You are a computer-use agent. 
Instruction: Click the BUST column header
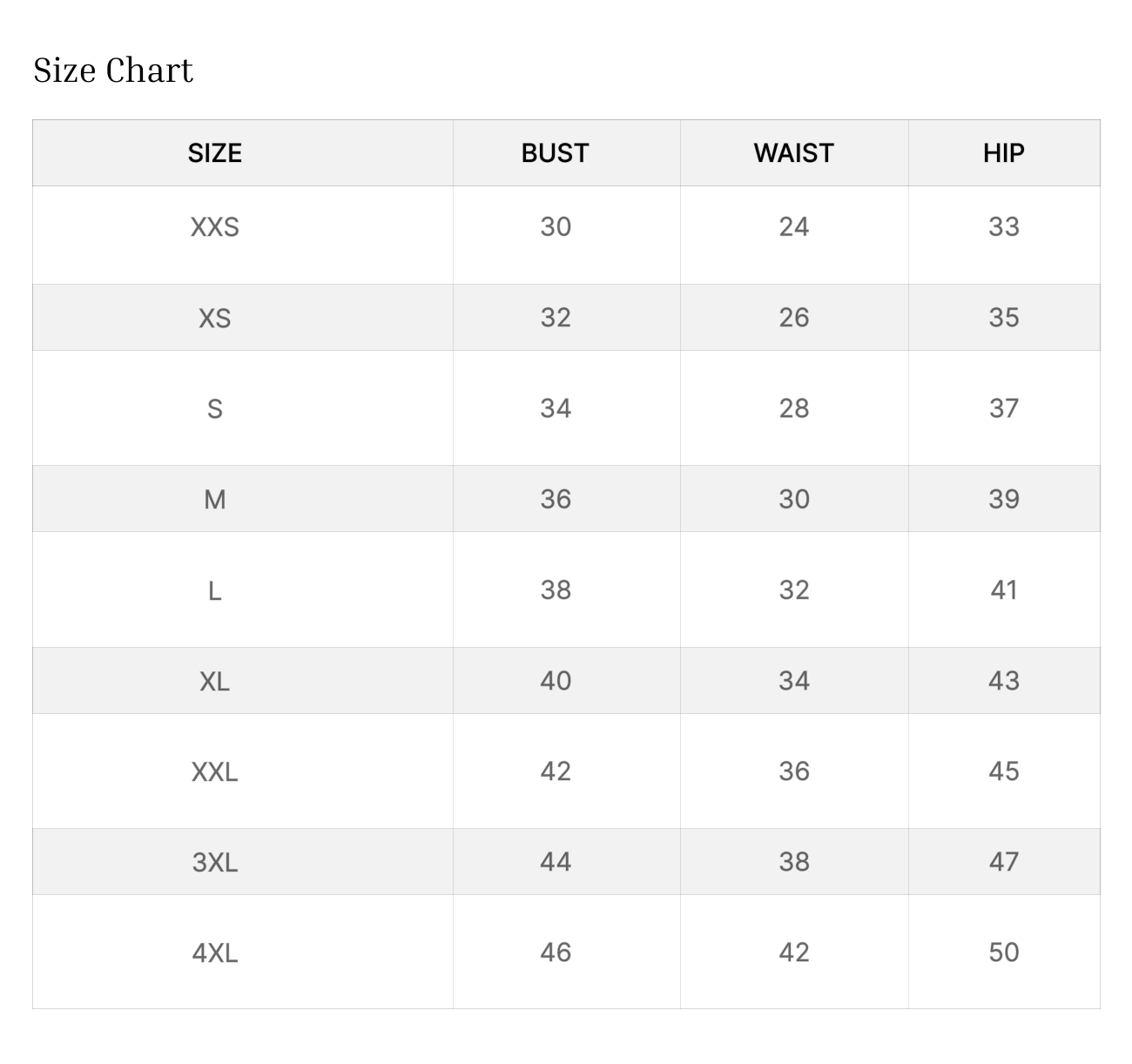555,153
